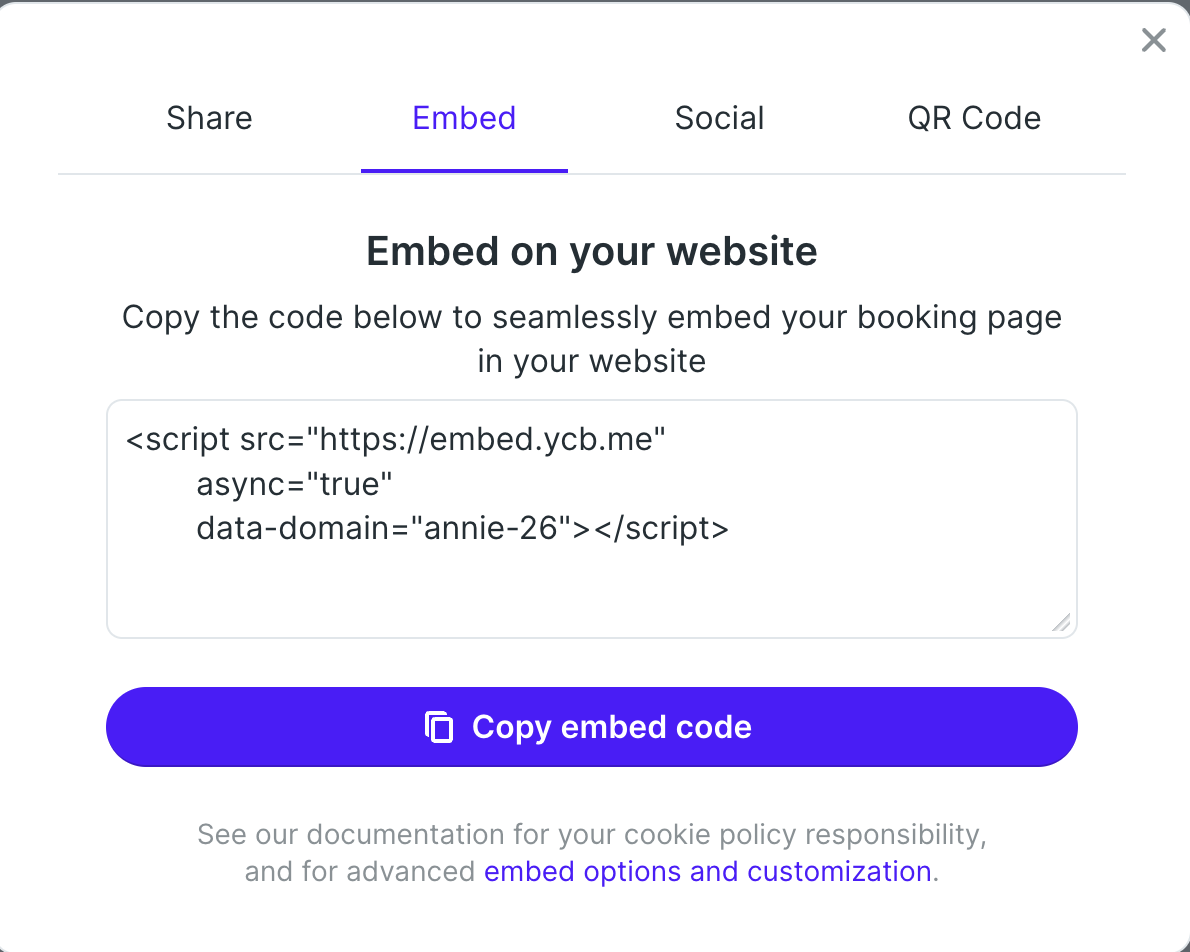Click the cookie policy documentation text
The image size is (1190, 952).
[592, 834]
